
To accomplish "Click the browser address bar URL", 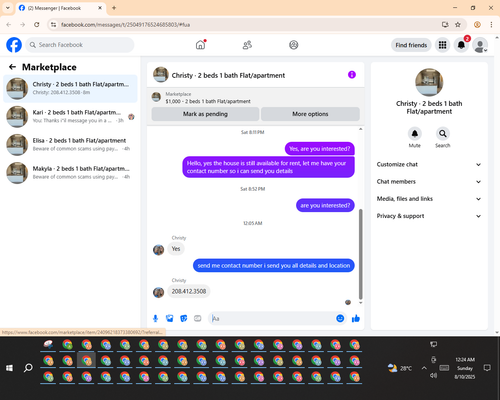I will 125,25.
